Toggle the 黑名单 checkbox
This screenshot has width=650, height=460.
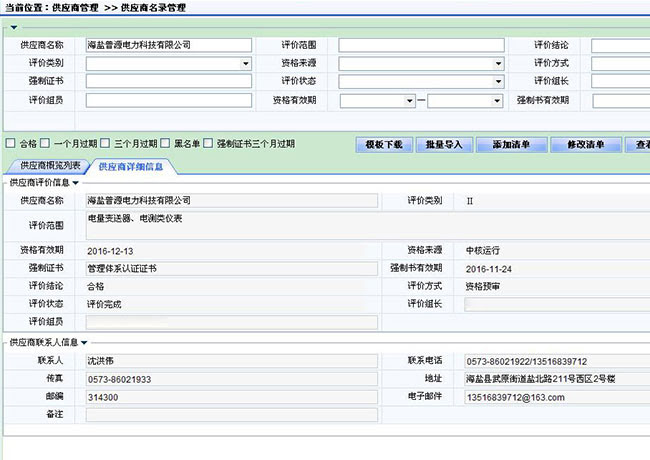click(x=165, y=144)
